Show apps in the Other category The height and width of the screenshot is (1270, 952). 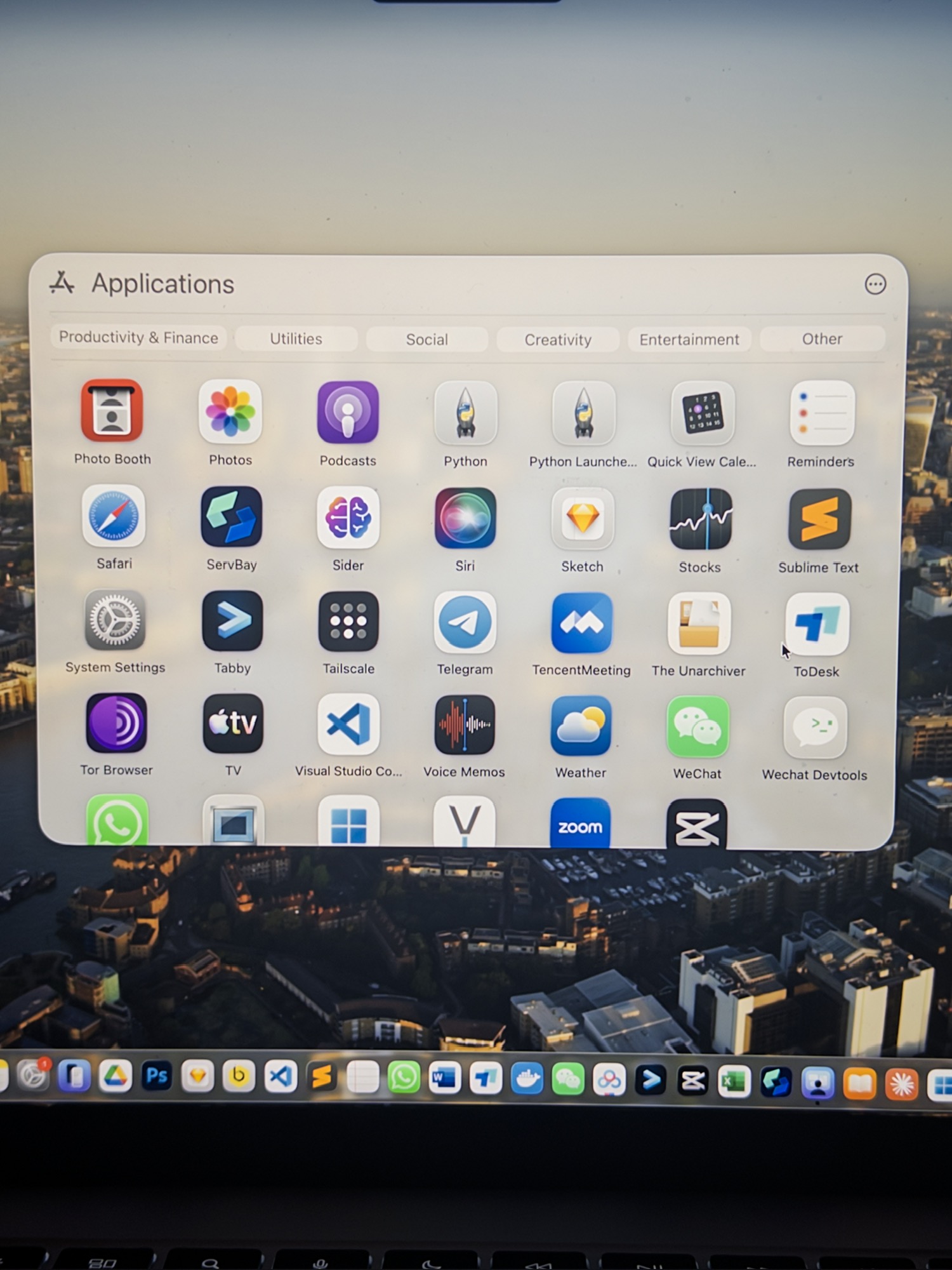pyautogui.click(x=822, y=339)
